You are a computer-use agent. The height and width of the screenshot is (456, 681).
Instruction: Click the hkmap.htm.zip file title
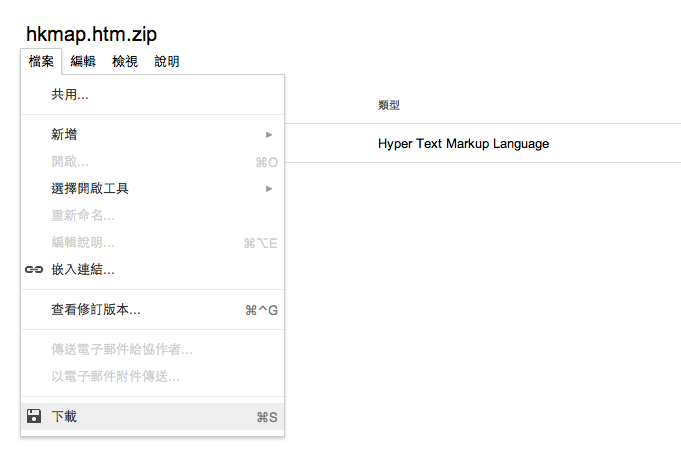coord(91,35)
